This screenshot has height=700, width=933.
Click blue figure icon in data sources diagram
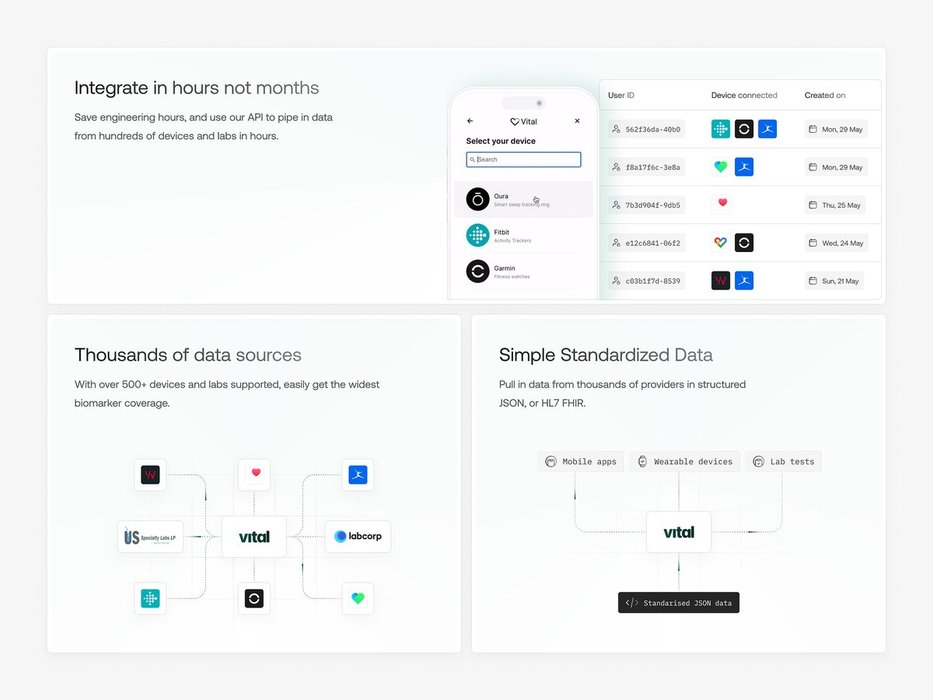(358, 475)
